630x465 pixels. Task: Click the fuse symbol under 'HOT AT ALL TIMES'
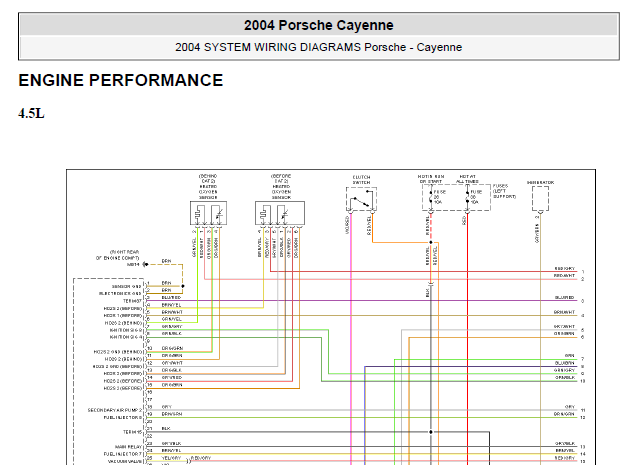467,197
